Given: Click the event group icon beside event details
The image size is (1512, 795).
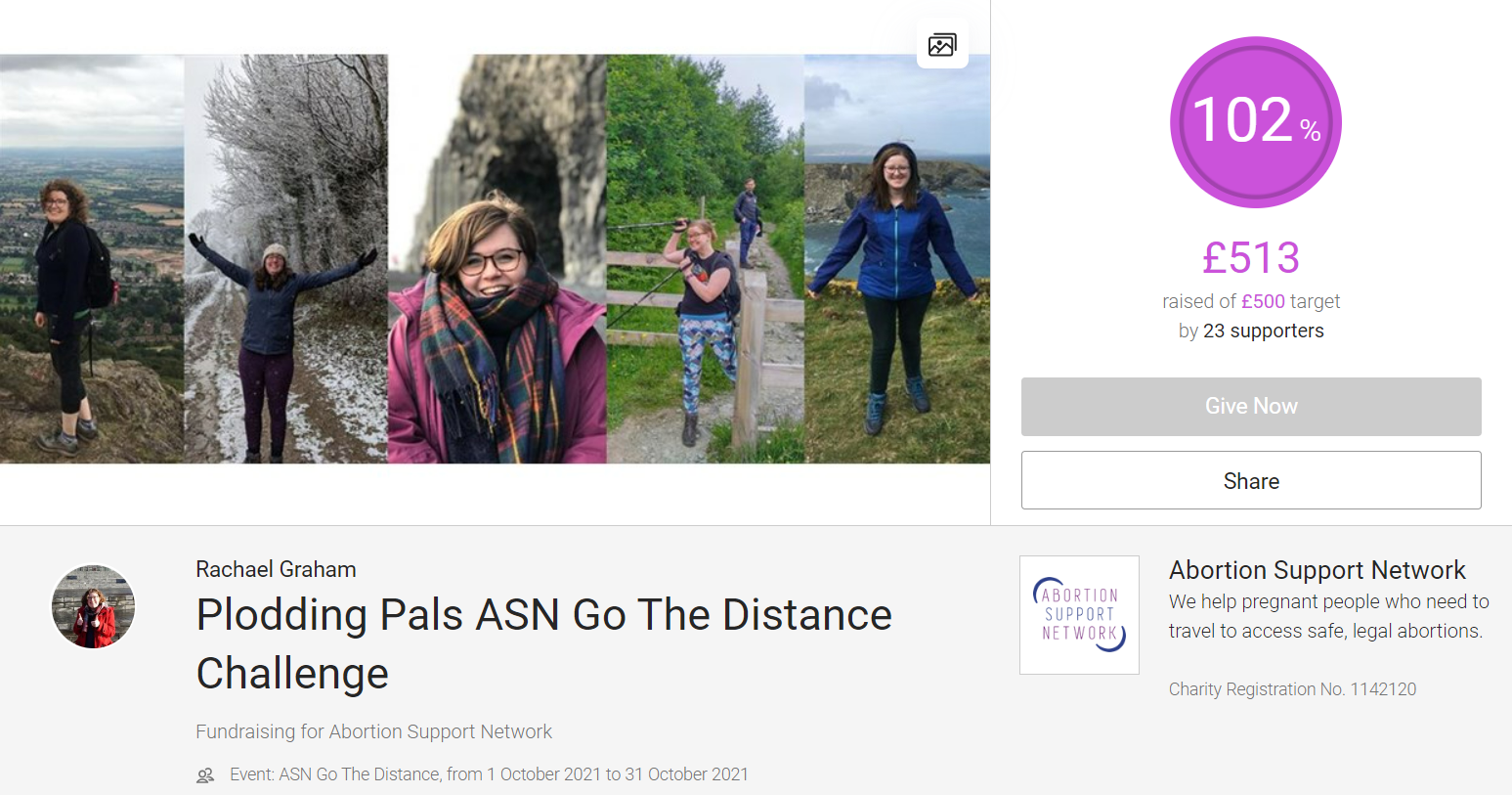Looking at the screenshot, I should click(205, 775).
